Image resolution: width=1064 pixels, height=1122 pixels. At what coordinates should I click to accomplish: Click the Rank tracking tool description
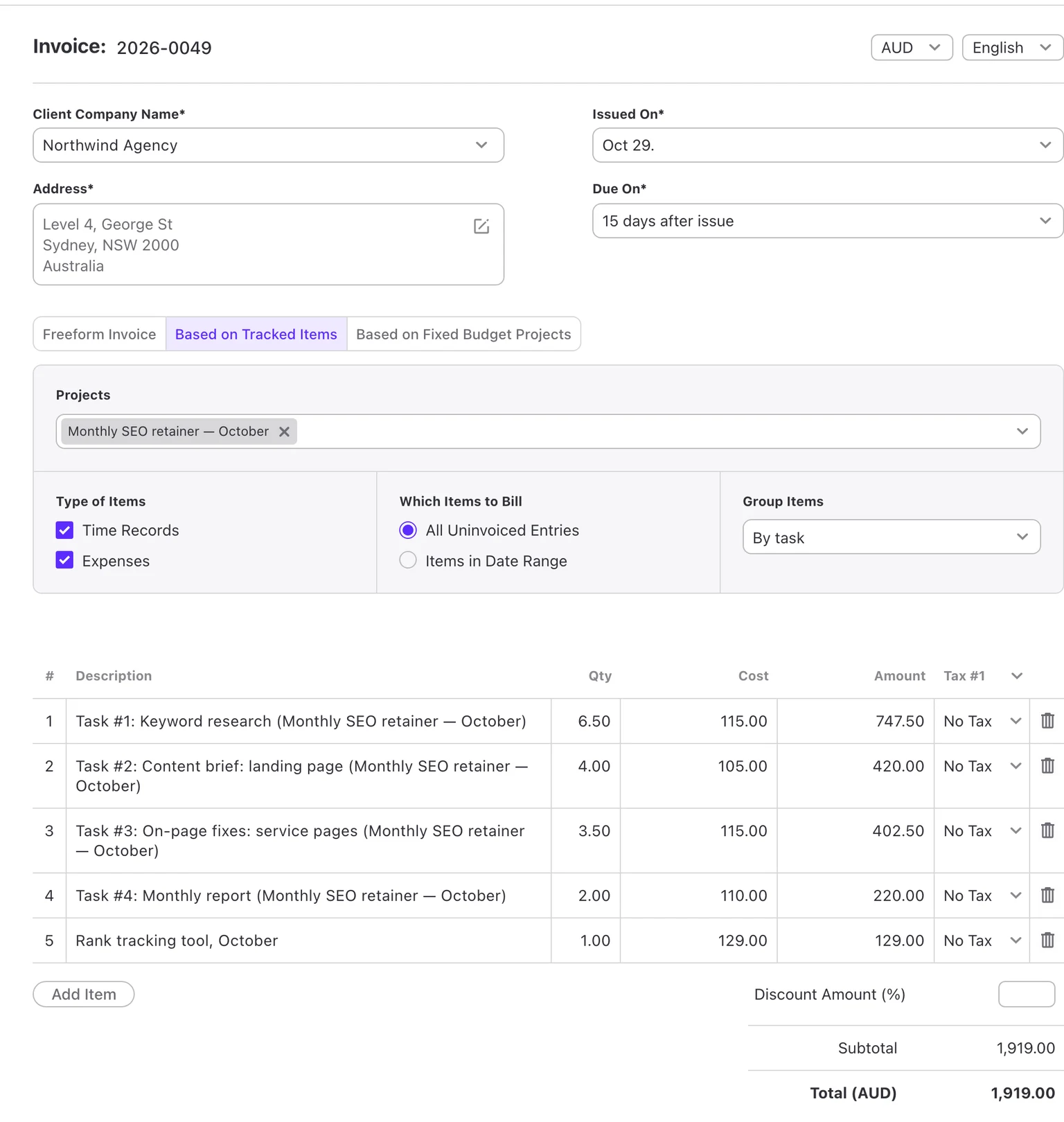177,941
